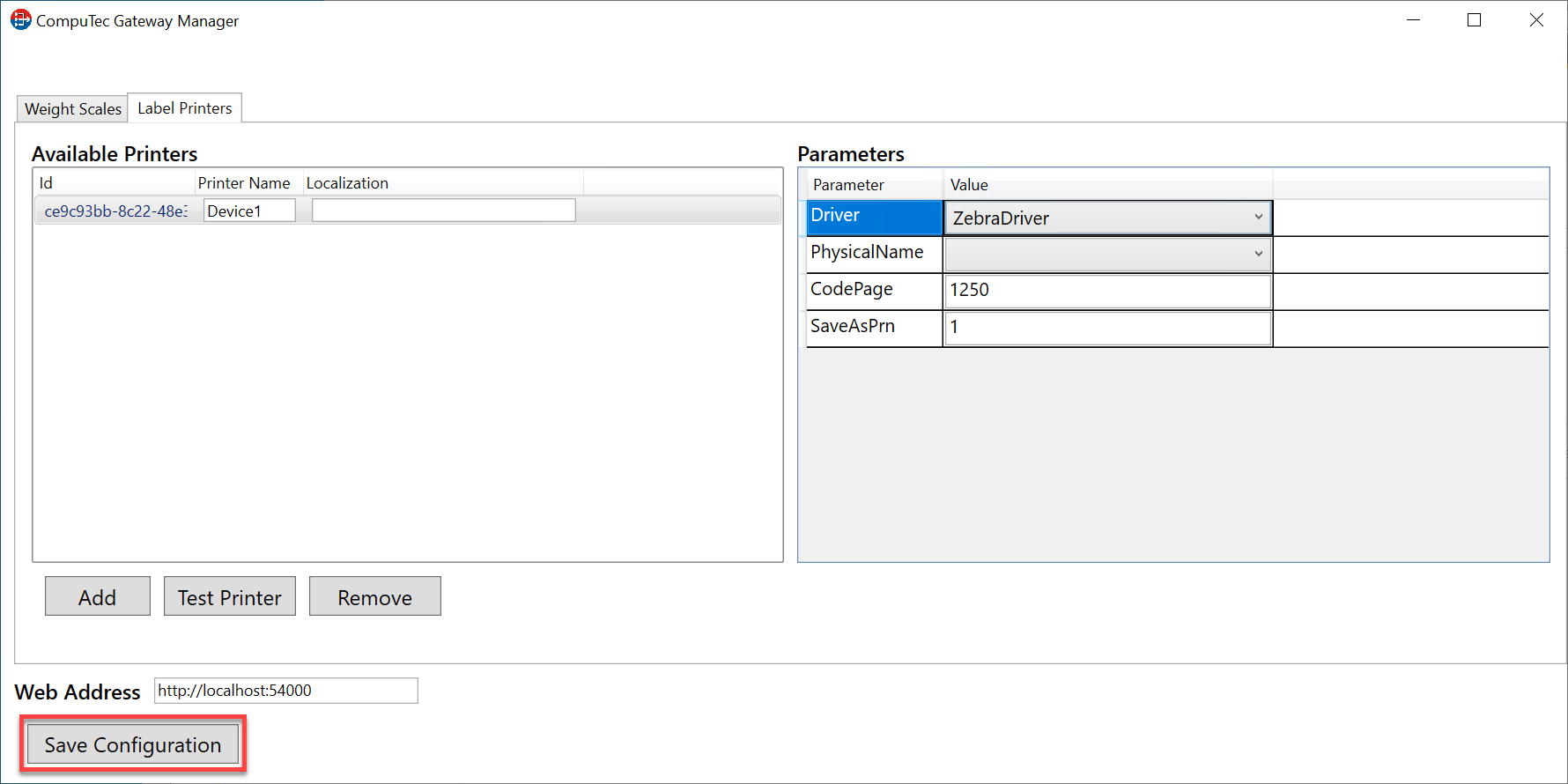Expand the PhysicalName dropdown
The image size is (1568, 784).
[1108, 255]
